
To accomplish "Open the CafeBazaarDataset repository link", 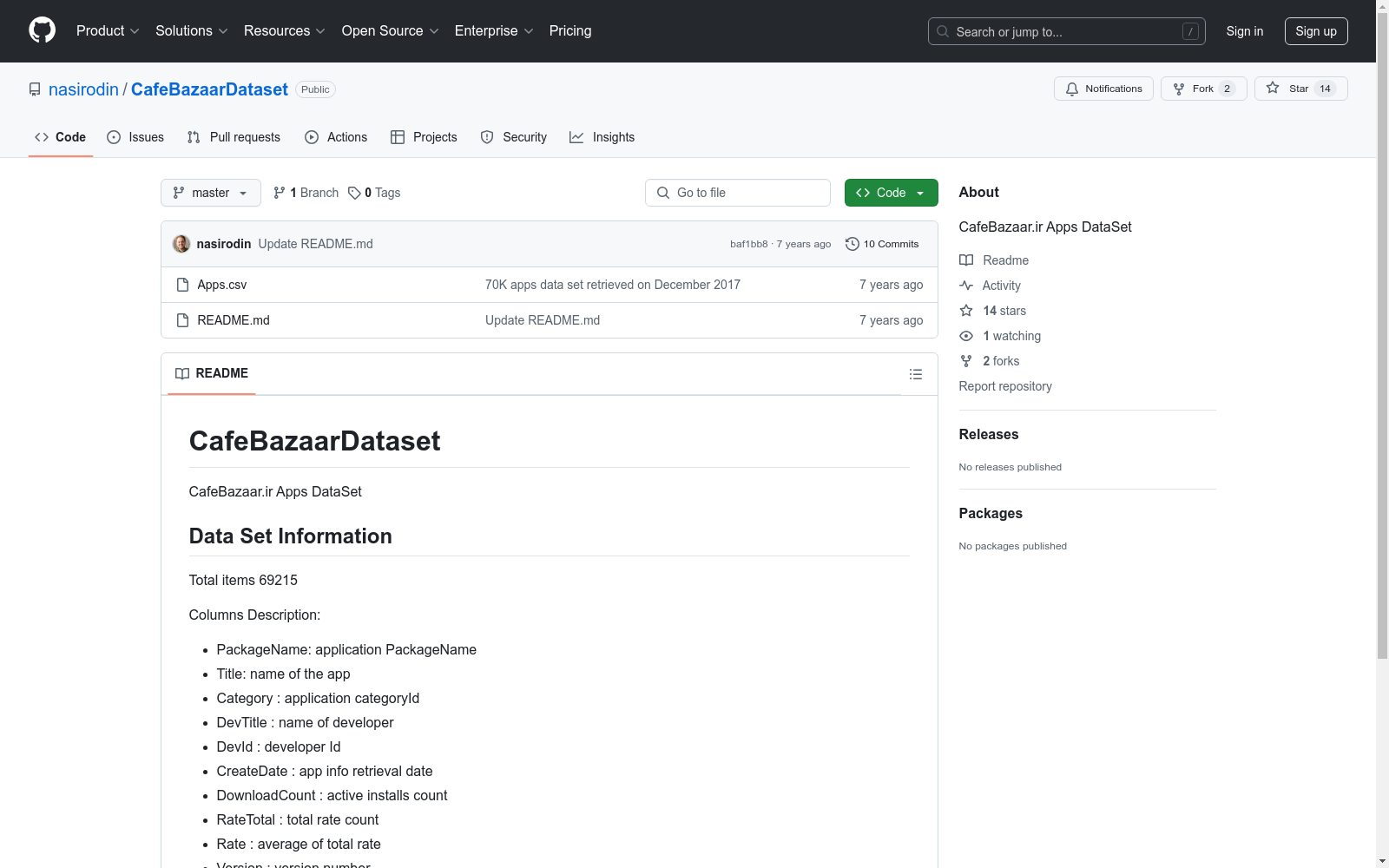I will click(209, 89).
